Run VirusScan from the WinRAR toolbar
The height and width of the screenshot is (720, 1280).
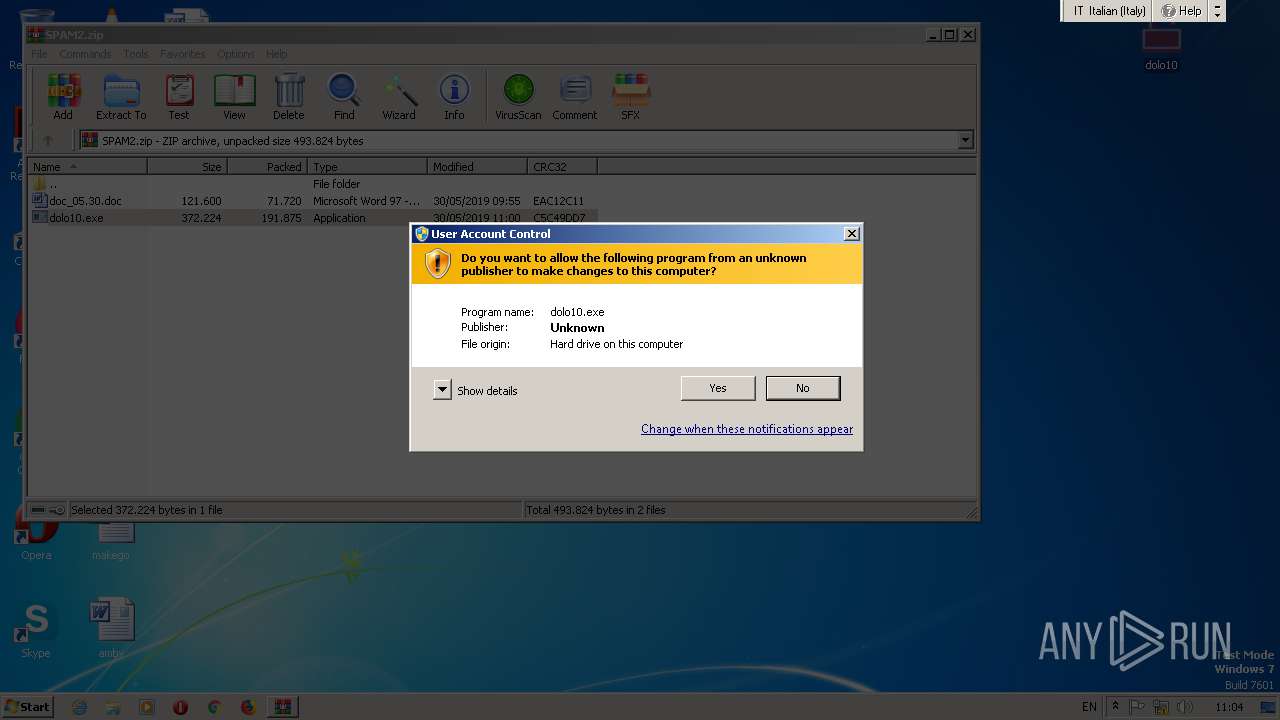tap(518, 97)
